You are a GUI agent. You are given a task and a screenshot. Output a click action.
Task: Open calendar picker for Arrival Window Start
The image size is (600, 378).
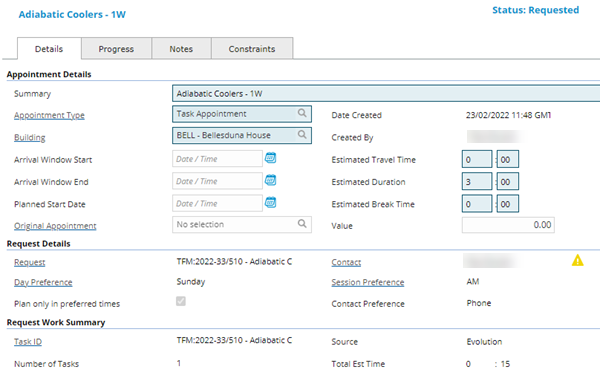pyautogui.click(x=271, y=158)
